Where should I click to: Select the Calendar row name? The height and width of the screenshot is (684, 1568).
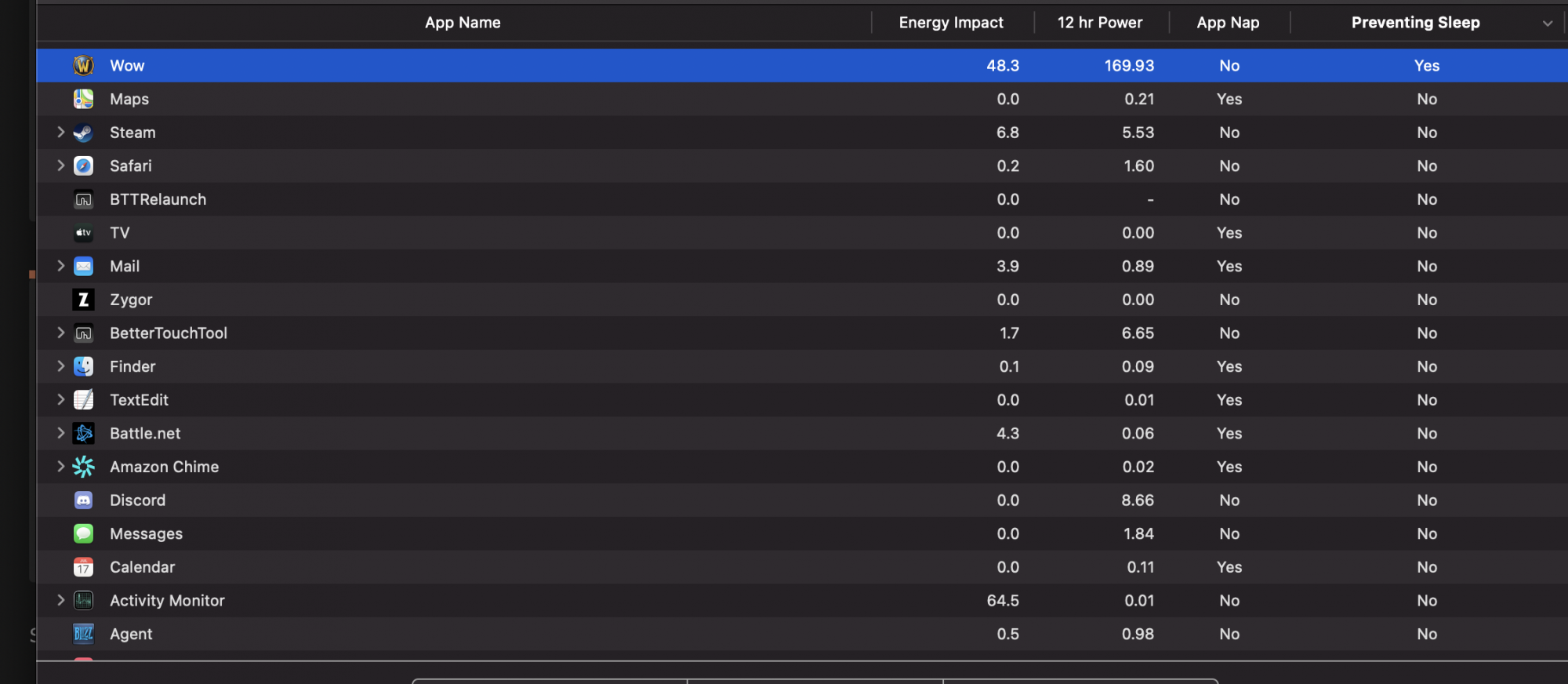tap(142, 567)
